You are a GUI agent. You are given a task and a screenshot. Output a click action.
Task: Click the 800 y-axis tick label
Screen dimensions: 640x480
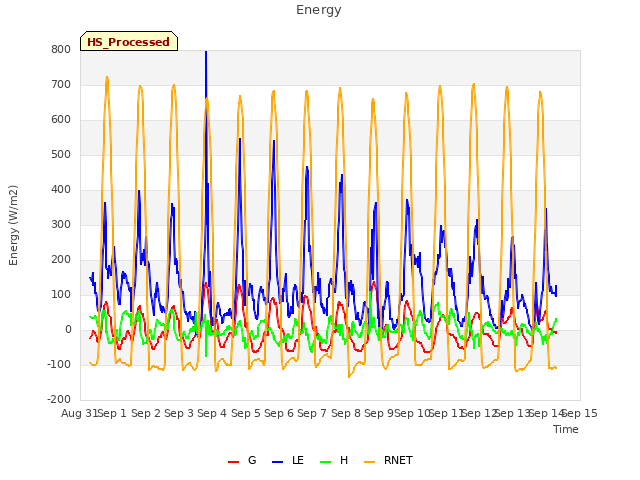61,49
